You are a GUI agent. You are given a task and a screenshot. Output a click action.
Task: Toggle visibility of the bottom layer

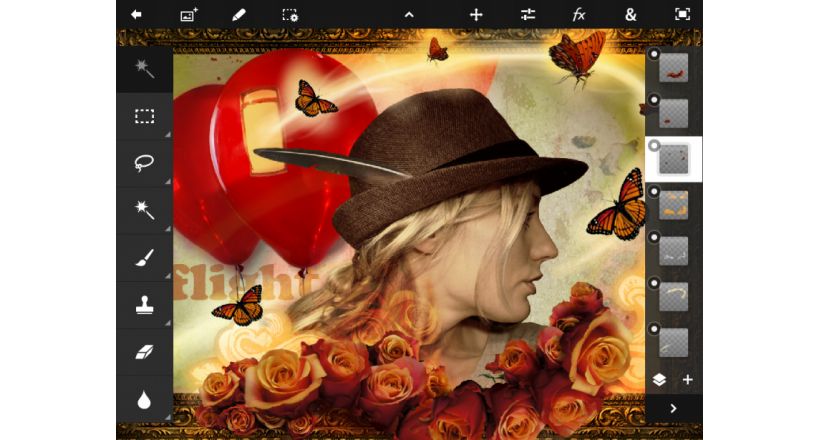[x=654, y=329]
